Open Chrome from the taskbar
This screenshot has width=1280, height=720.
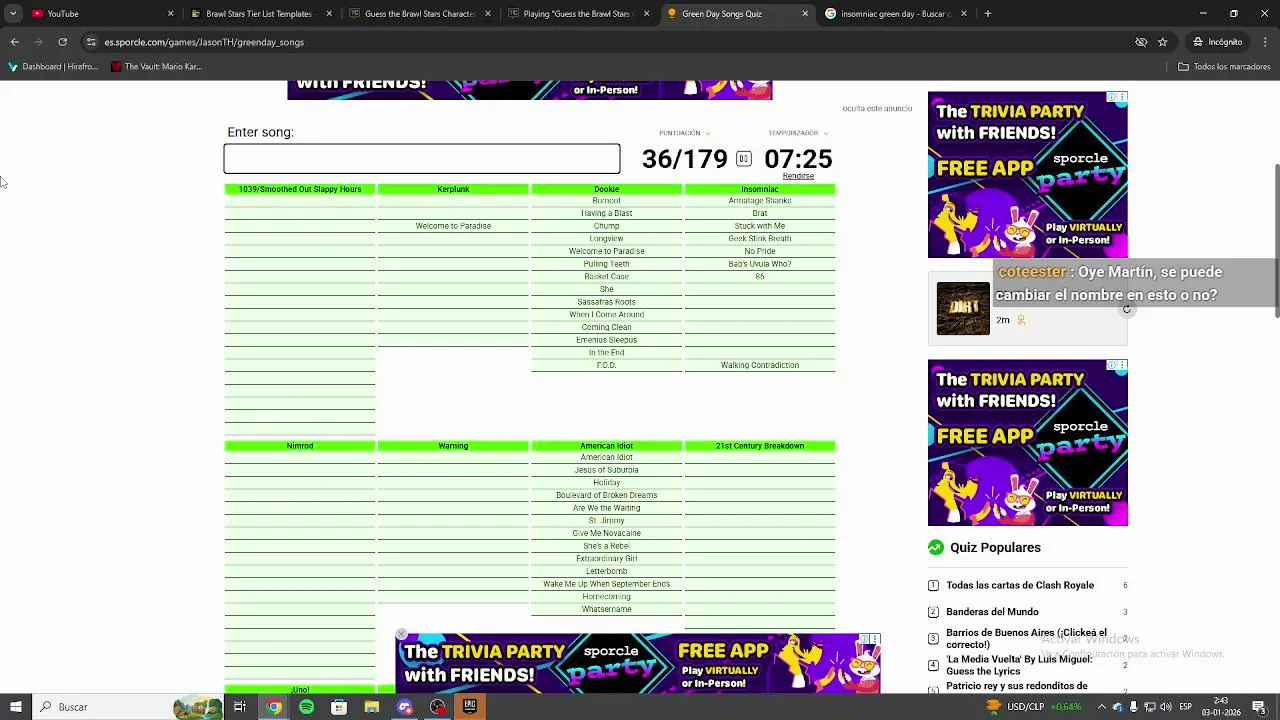(273, 707)
